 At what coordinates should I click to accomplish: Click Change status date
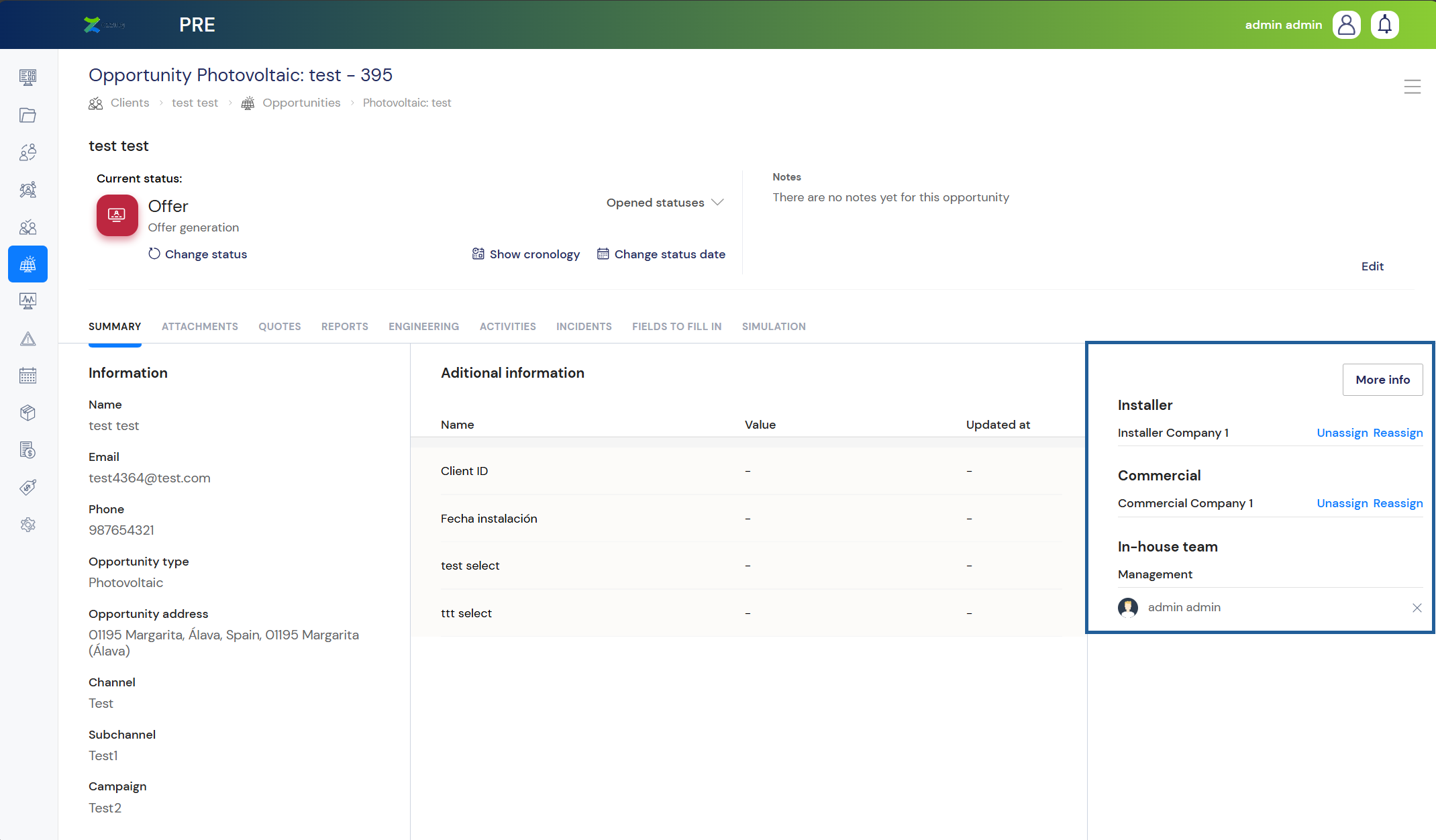pyautogui.click(x=661, y=254)
